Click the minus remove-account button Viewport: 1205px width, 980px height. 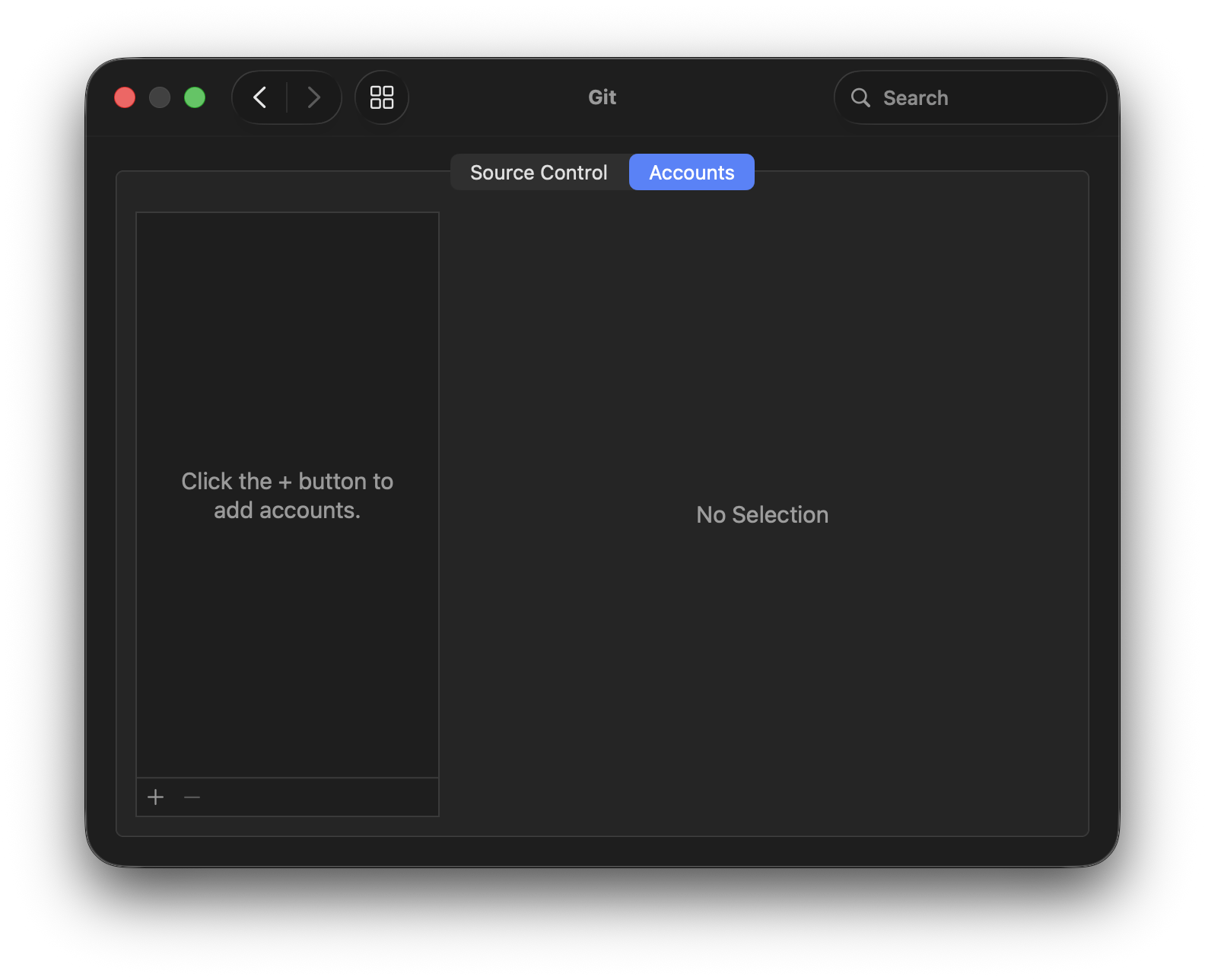[x=192, y=797]
